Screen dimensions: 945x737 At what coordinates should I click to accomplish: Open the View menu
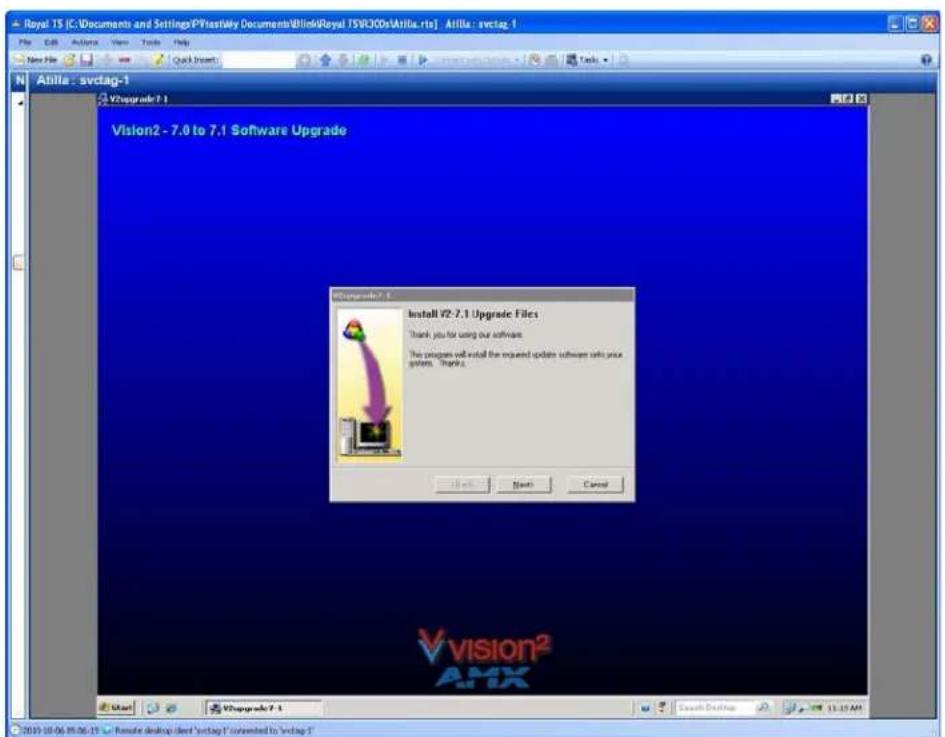(120, 43)
